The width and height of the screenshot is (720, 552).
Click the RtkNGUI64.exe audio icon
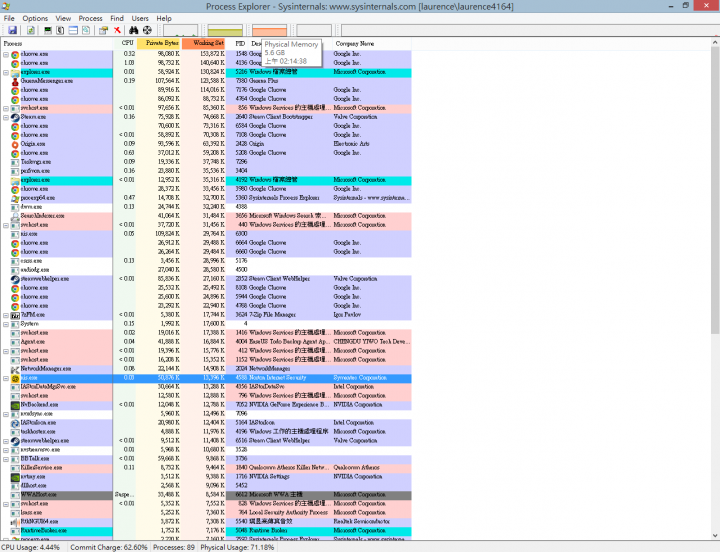tap(15, 522)
